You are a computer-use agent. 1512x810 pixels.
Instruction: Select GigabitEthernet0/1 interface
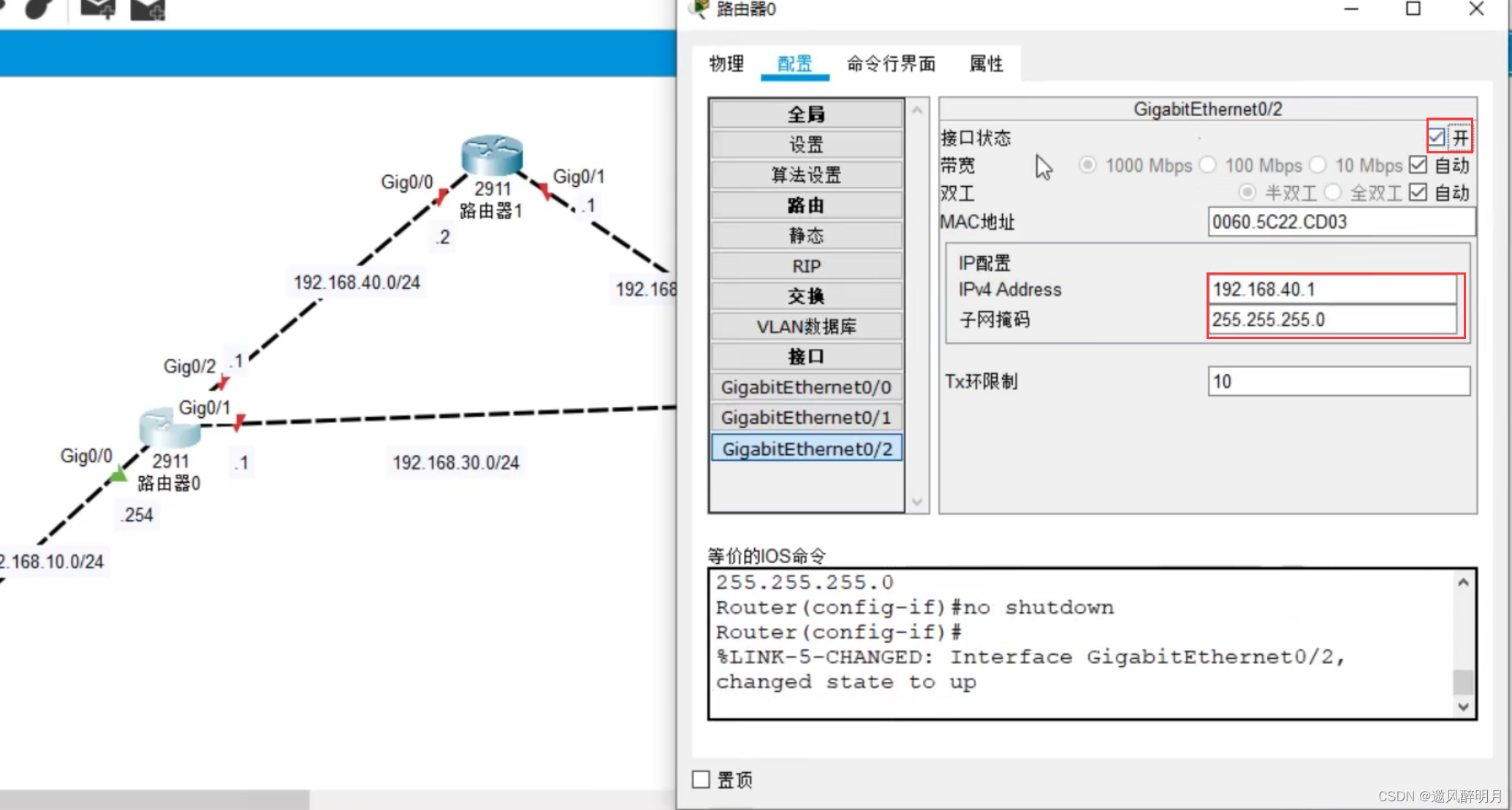point(806,417)
